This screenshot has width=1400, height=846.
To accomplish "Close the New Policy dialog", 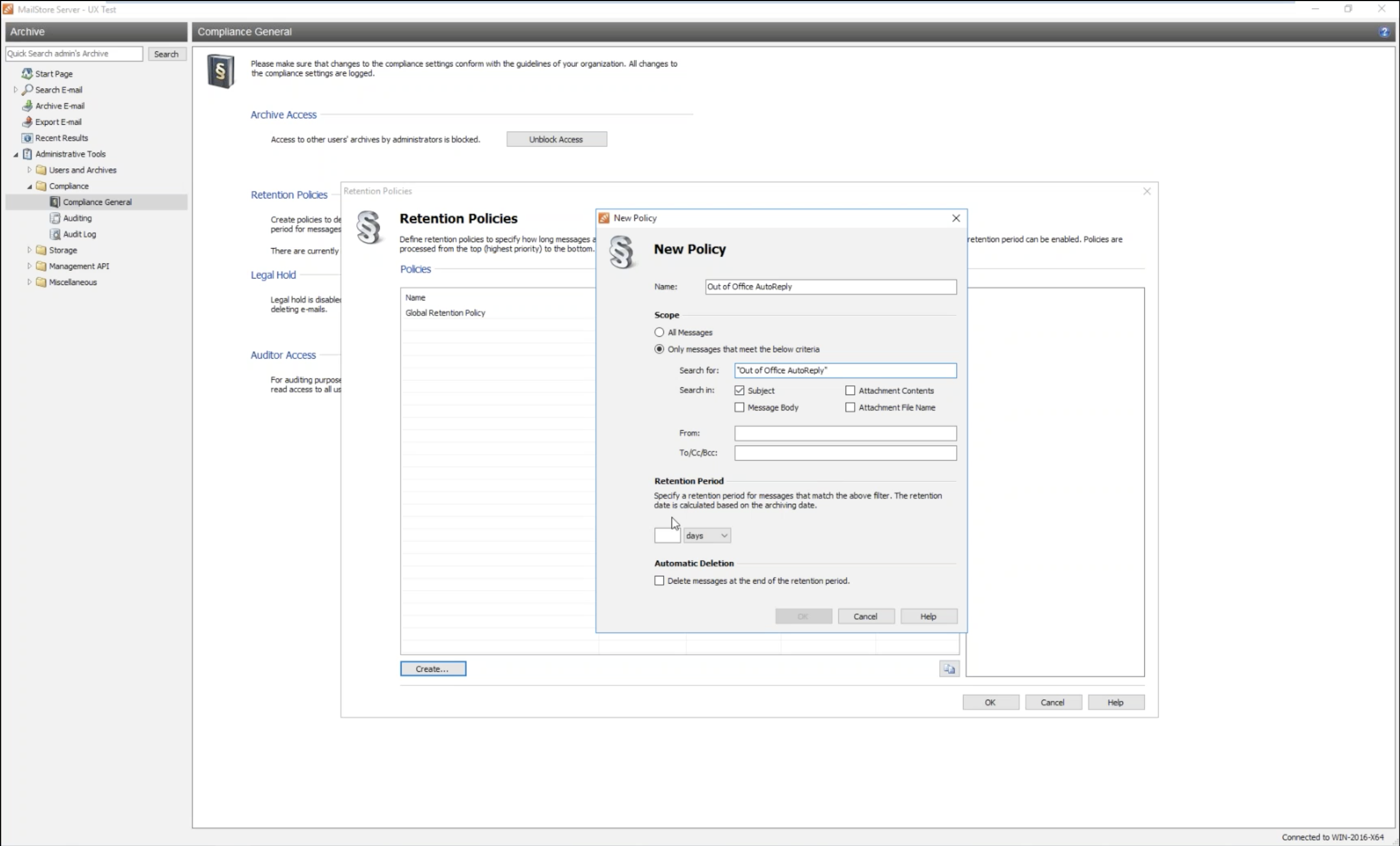I will pos(956,218).
